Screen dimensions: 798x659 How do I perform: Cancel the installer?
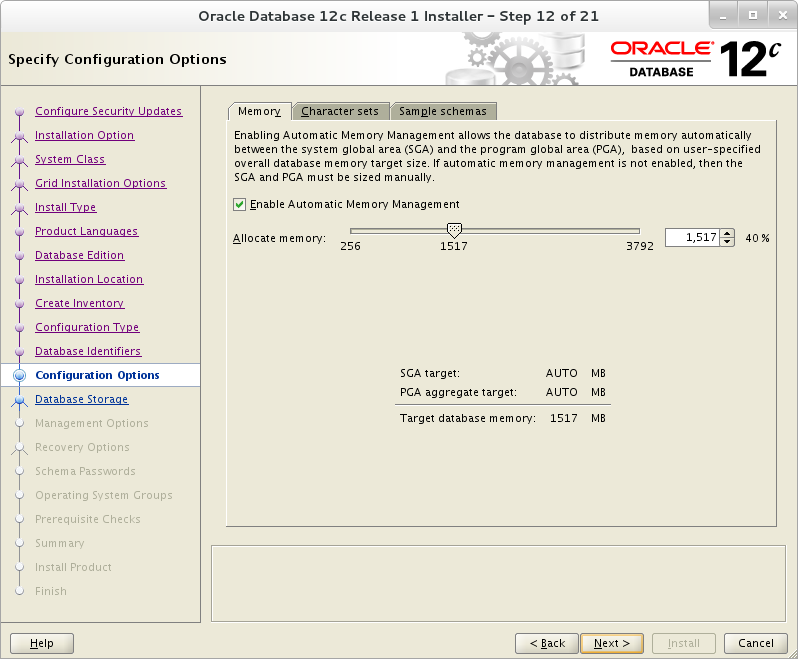[x=756, y=643]
